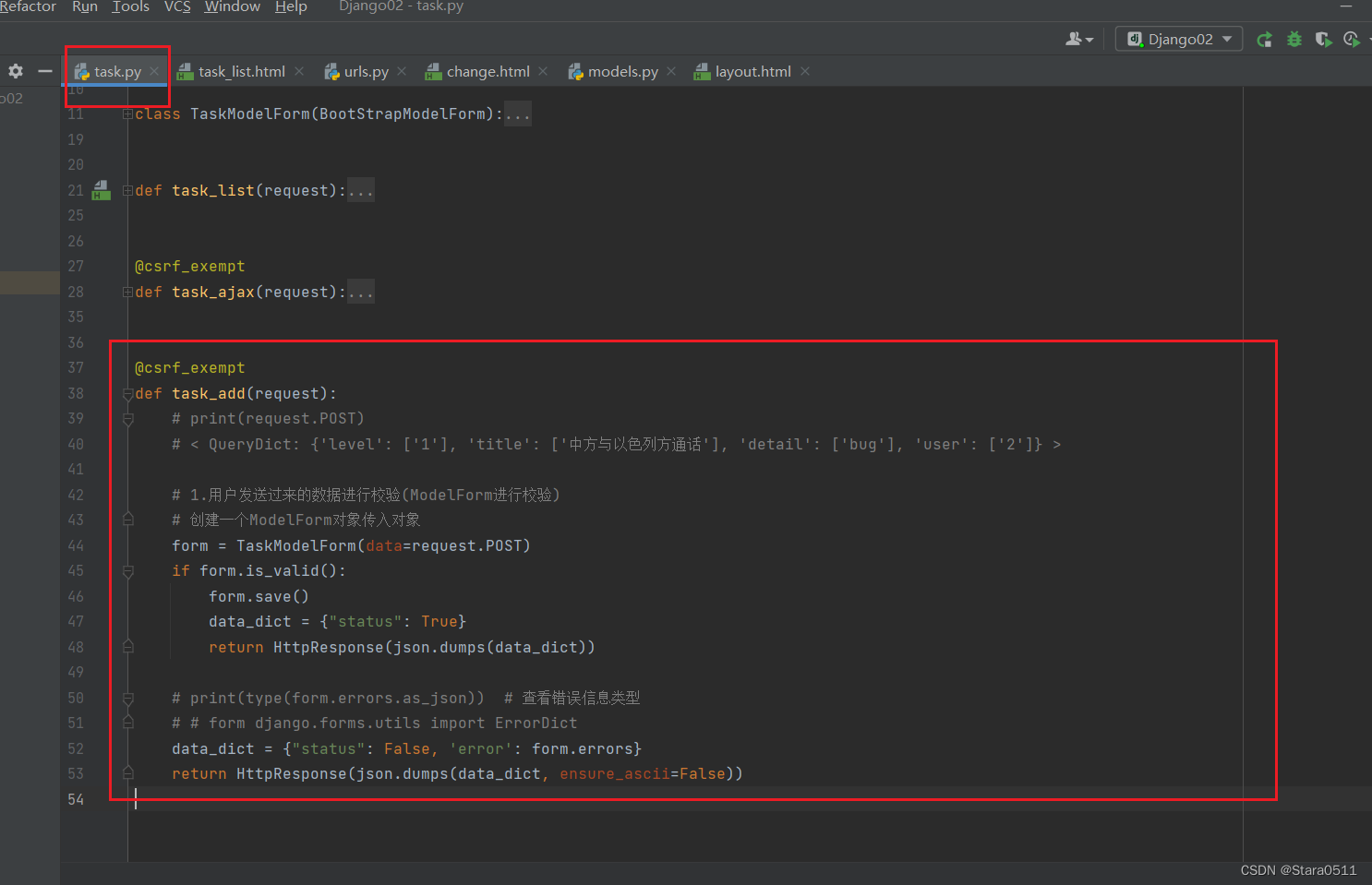Expand the ellipsis after task_list(request):
1372x885 pixels.
point(361,191)
